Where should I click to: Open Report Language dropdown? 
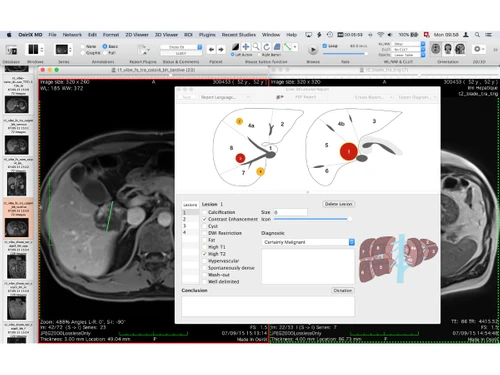pyautogui.click(x=225, y=97)
